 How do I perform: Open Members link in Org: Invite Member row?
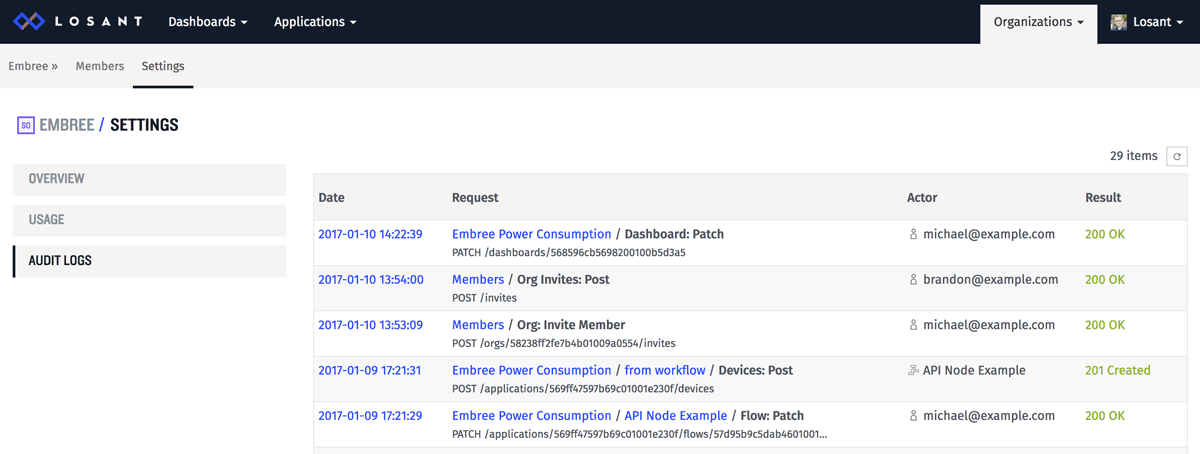coord(478,326)
